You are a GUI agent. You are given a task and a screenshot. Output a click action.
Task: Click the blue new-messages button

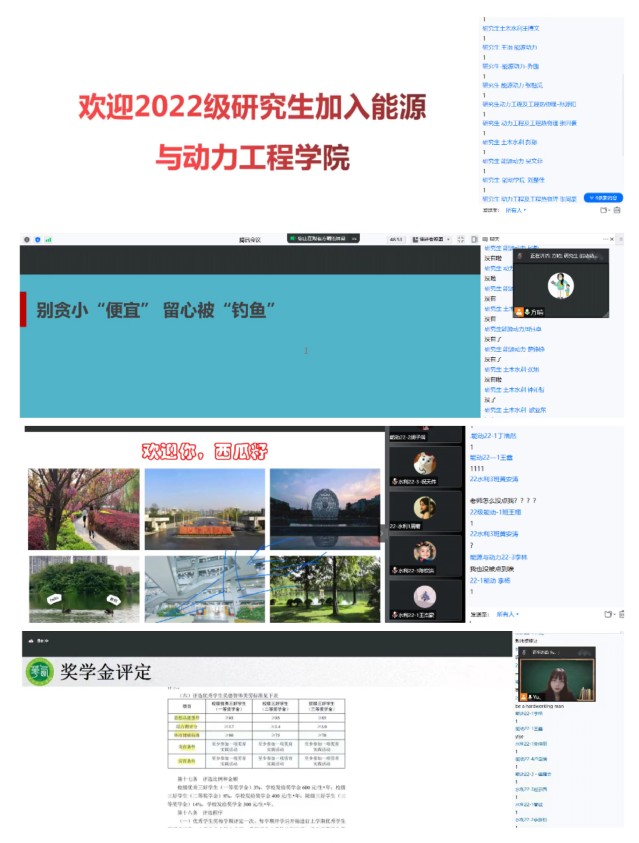point(602,198)
